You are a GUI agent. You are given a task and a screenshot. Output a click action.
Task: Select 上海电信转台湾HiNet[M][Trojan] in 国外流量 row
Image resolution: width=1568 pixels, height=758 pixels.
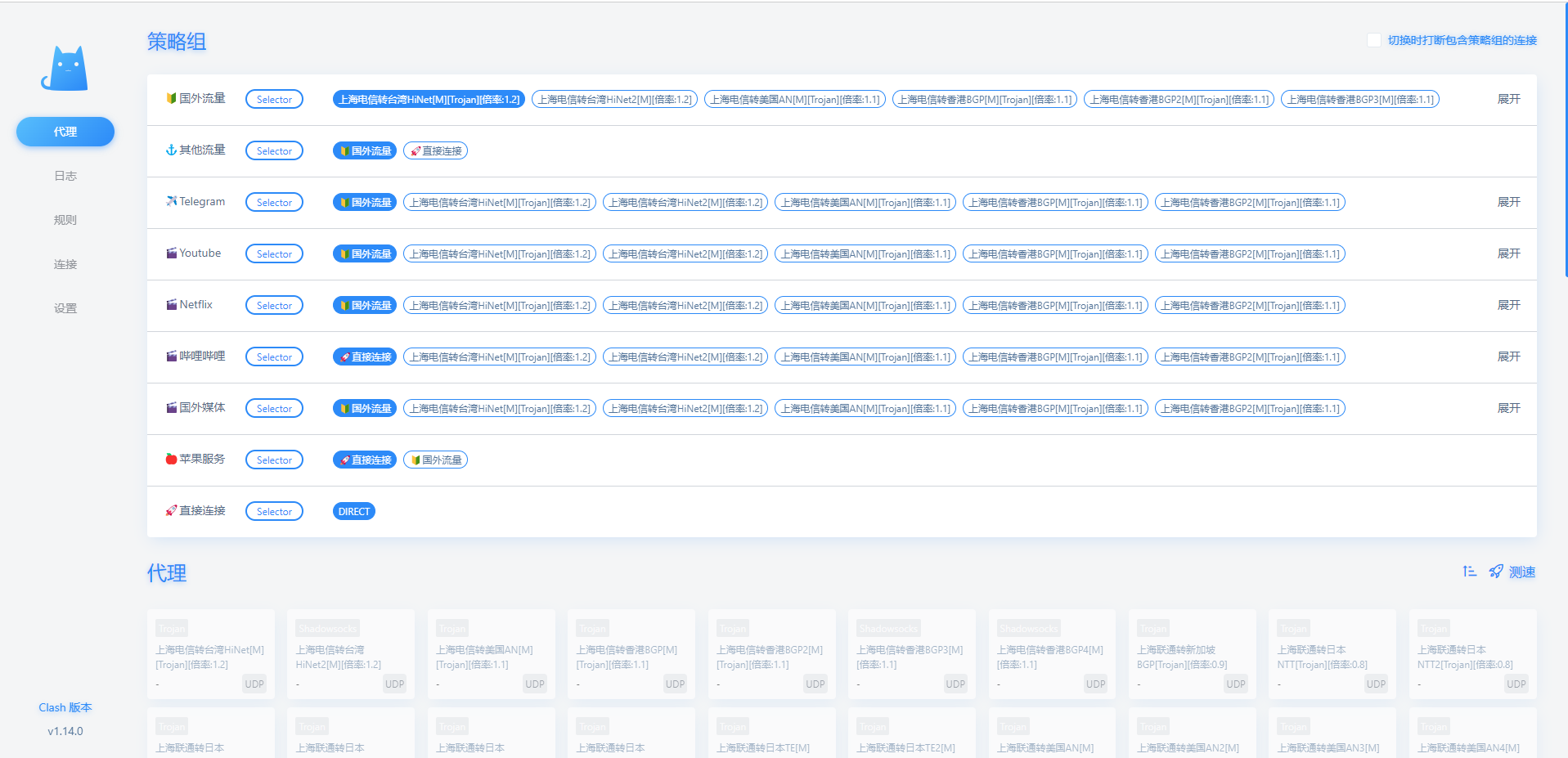[429, 99]
